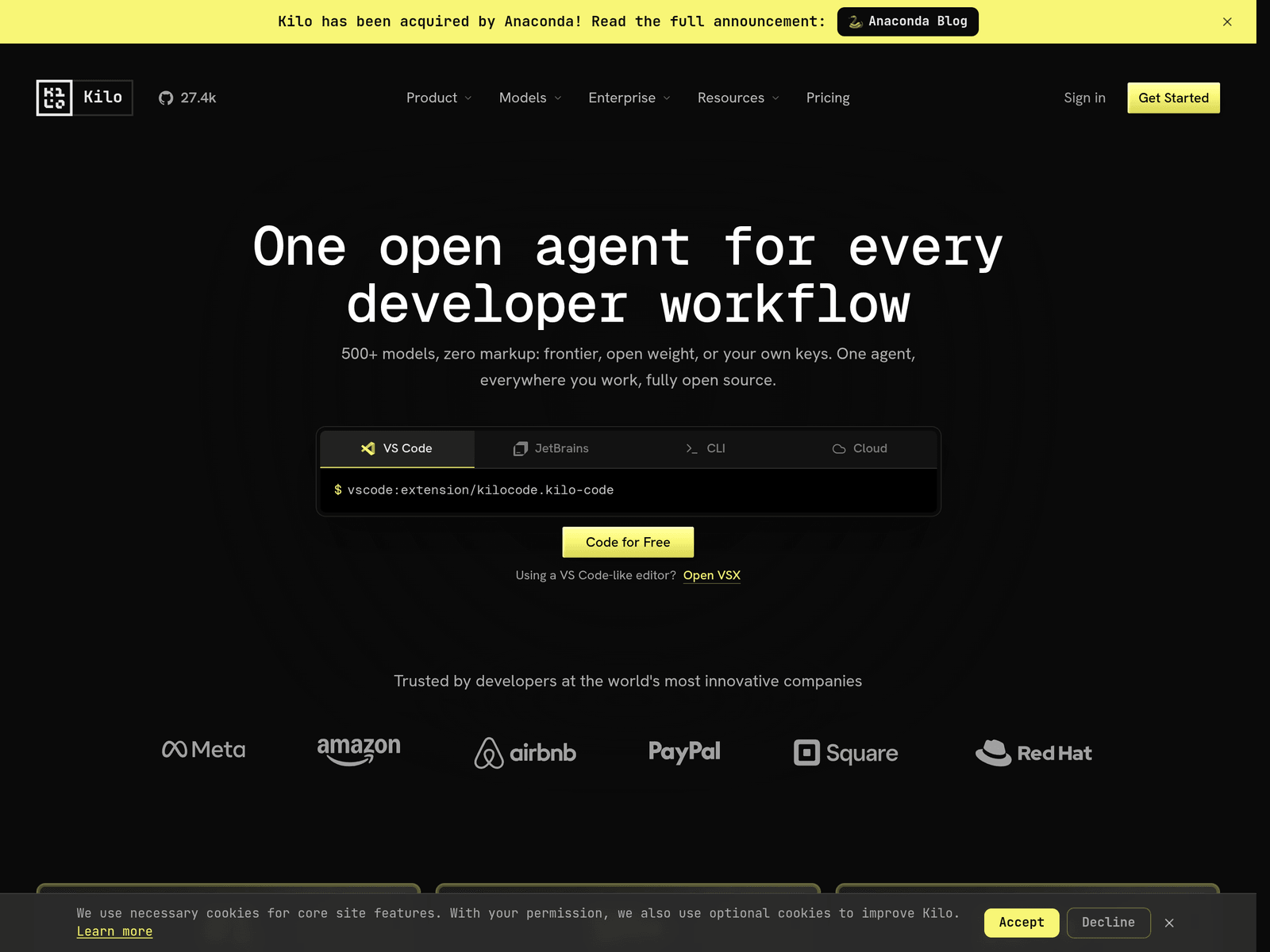The height and width of the screenshot is (952, 1270).
Task: Click the Kilo logo icon
Action: pyautogui.click(x=54, y=98)
